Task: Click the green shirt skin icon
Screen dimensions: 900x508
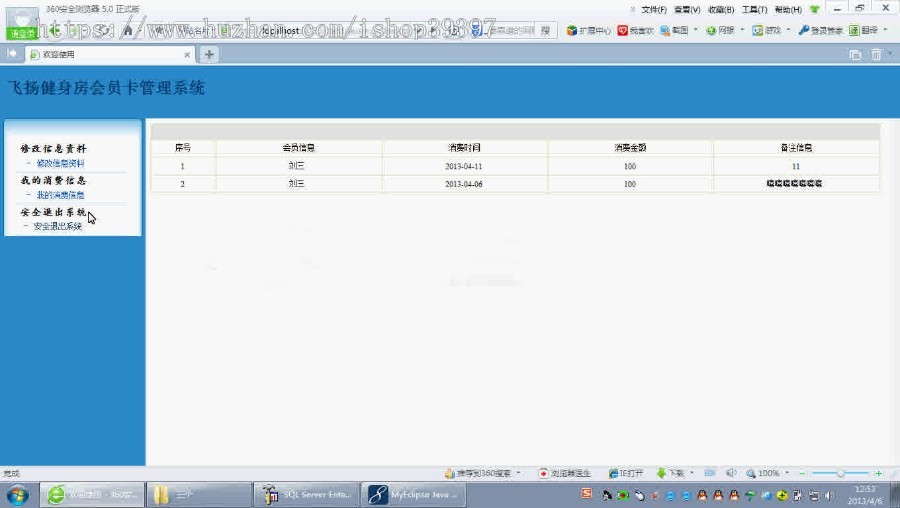Action: (814, 9)
